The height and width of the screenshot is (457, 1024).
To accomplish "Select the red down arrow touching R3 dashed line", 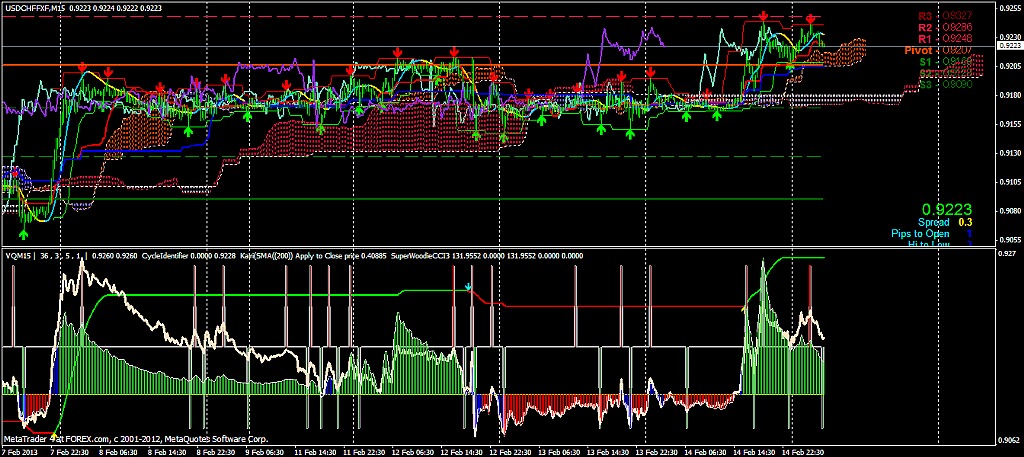I will [764, 17].
